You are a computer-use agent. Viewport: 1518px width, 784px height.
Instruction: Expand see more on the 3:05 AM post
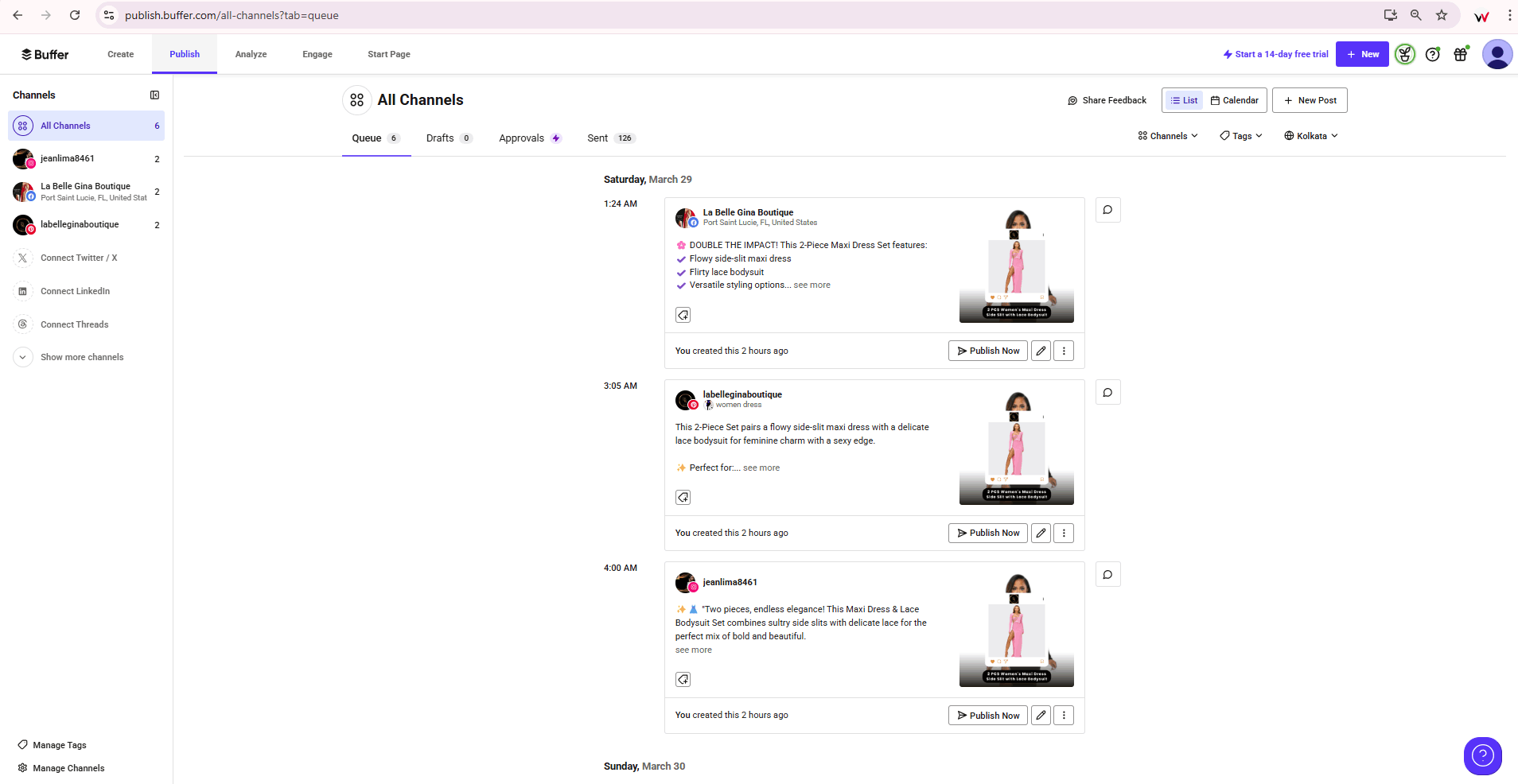click(761, 468)
